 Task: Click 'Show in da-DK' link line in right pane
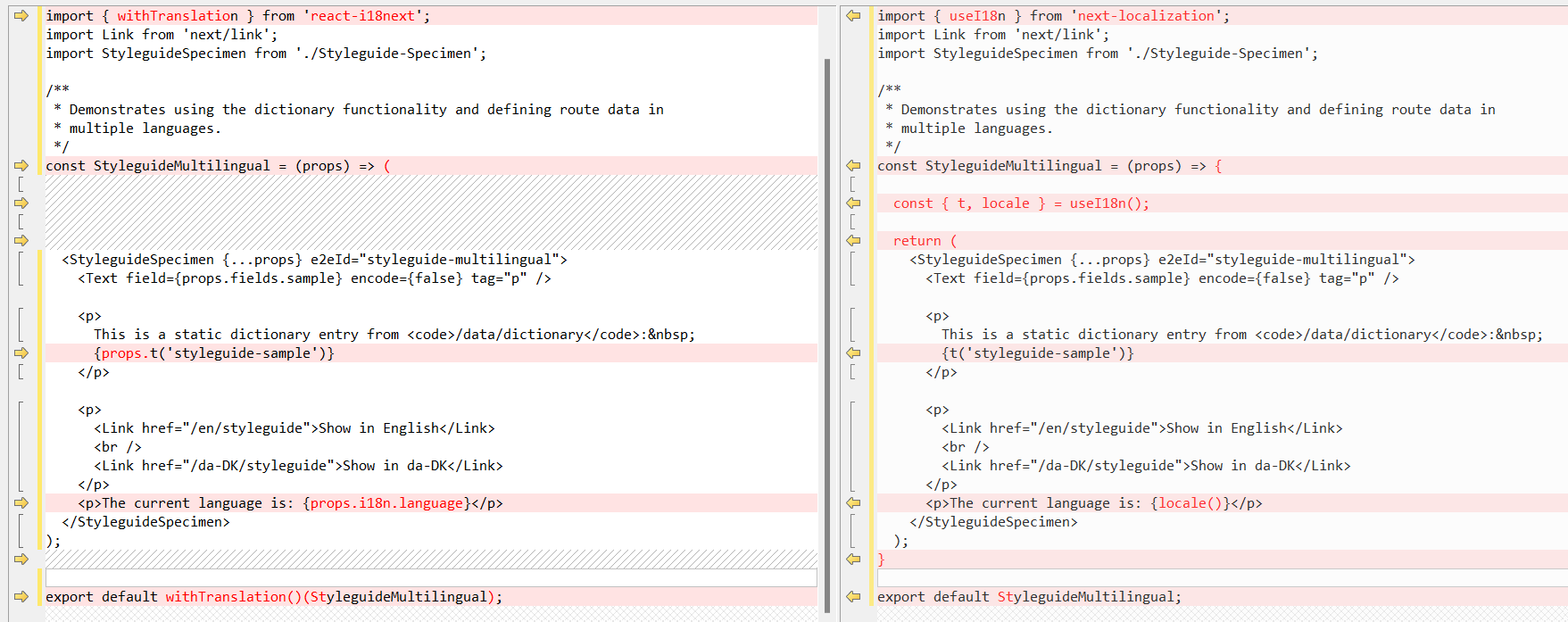click(x=1146, y=466)
